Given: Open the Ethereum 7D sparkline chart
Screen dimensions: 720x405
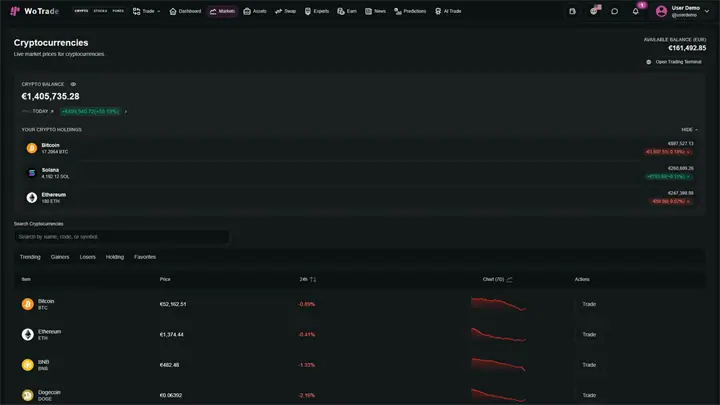Looking at the screenshot, I should click(x=498, y=334).
